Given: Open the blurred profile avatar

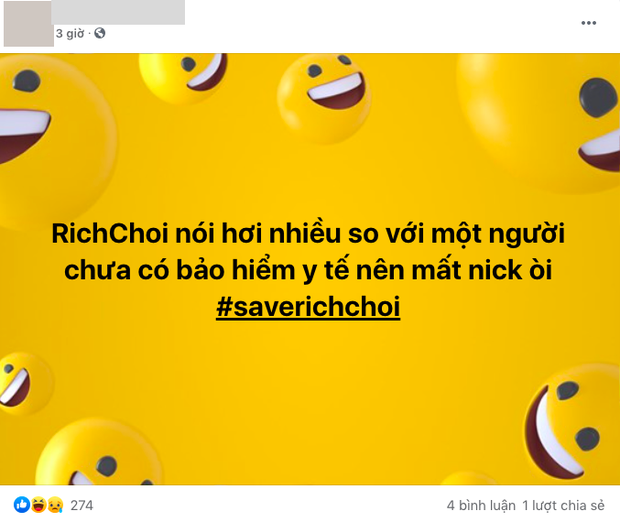Looking at the screenshot, I should click(28, 24).
